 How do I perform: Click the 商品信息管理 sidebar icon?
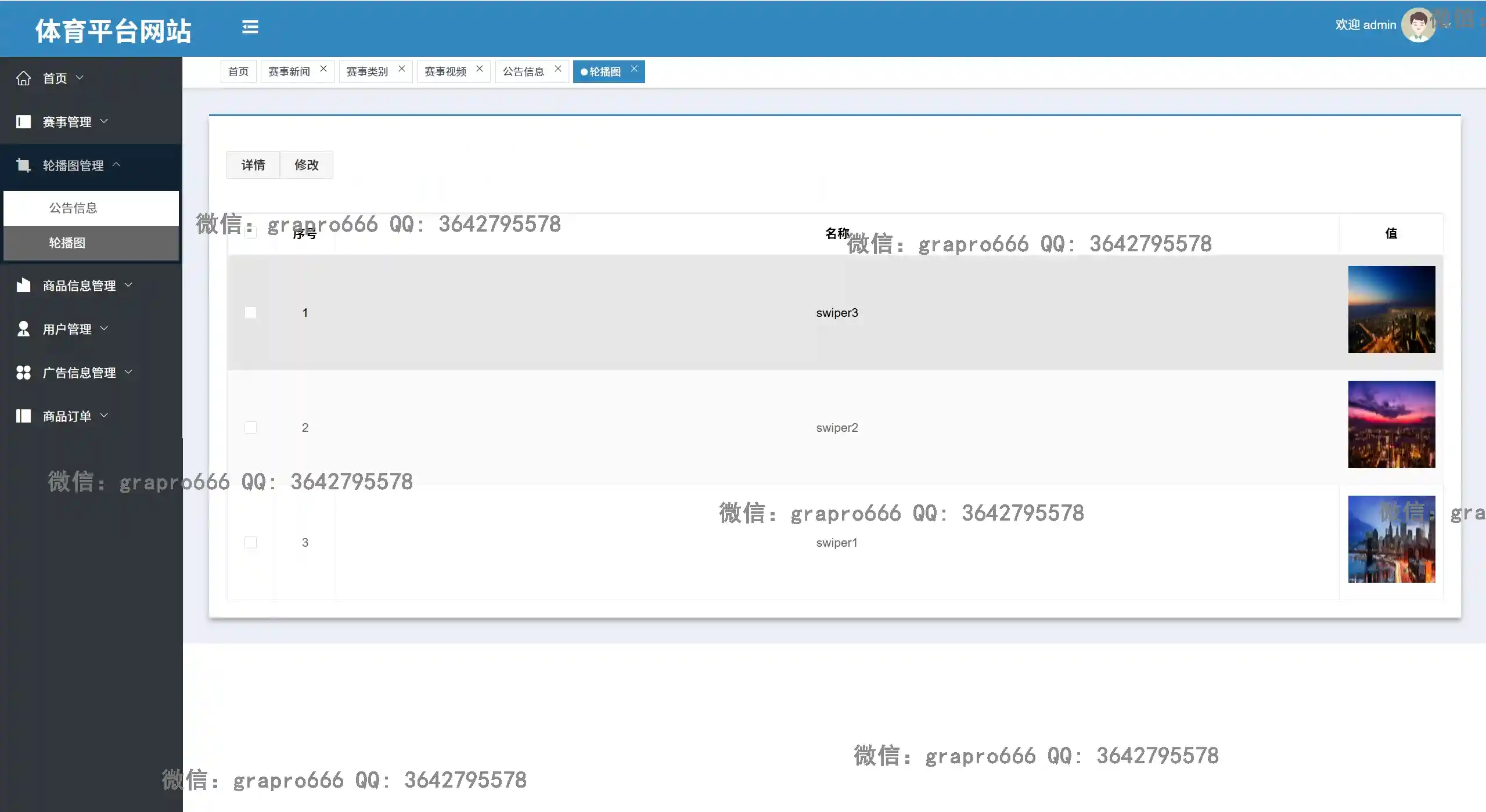point(23,285)
